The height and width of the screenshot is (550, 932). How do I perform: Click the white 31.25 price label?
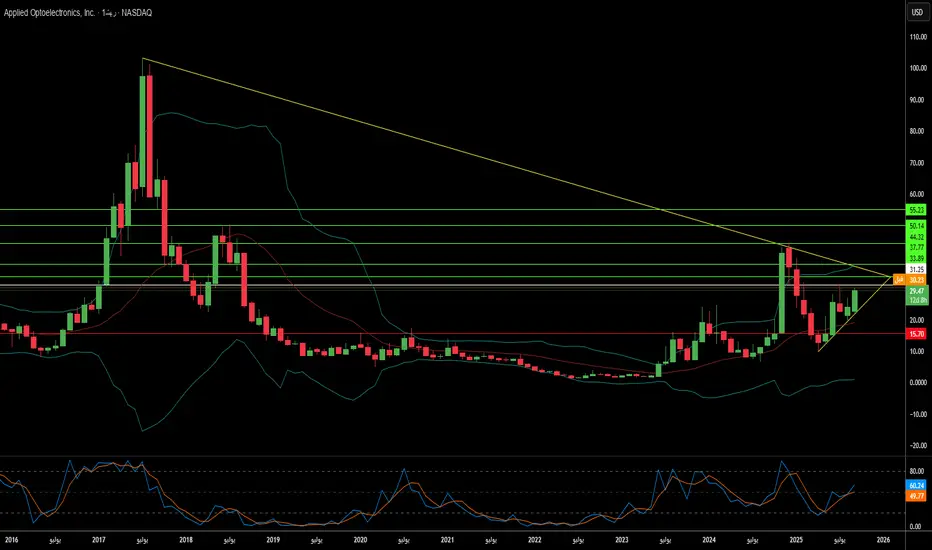tap(917, 269)
